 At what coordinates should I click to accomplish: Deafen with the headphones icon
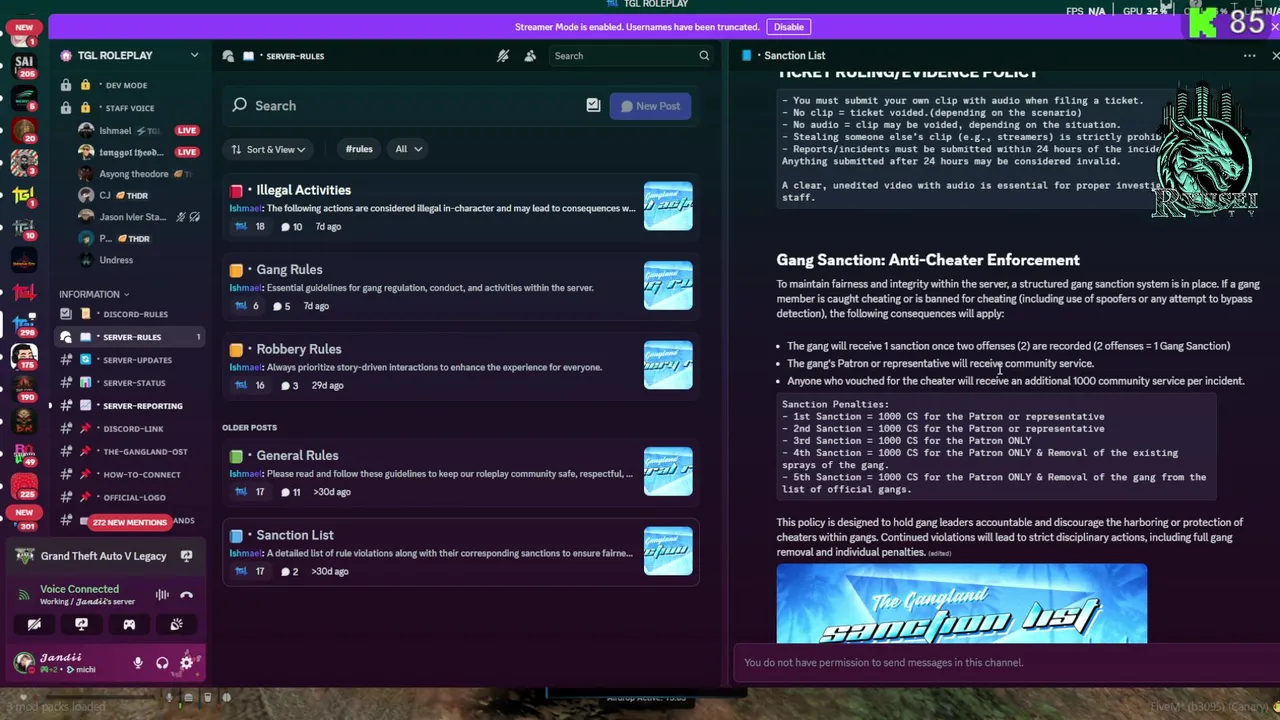pyautogui.click(x=162, y=662)
